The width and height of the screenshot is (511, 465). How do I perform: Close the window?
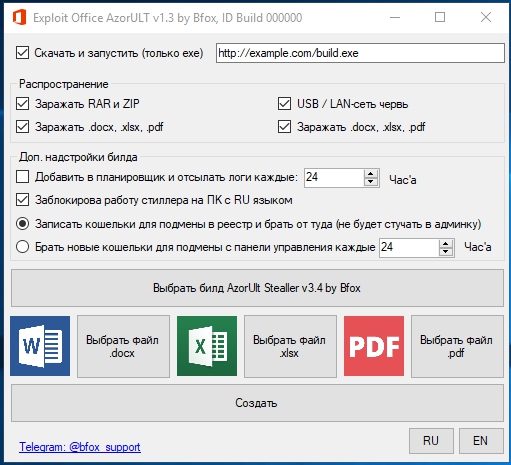click(486, 17)
